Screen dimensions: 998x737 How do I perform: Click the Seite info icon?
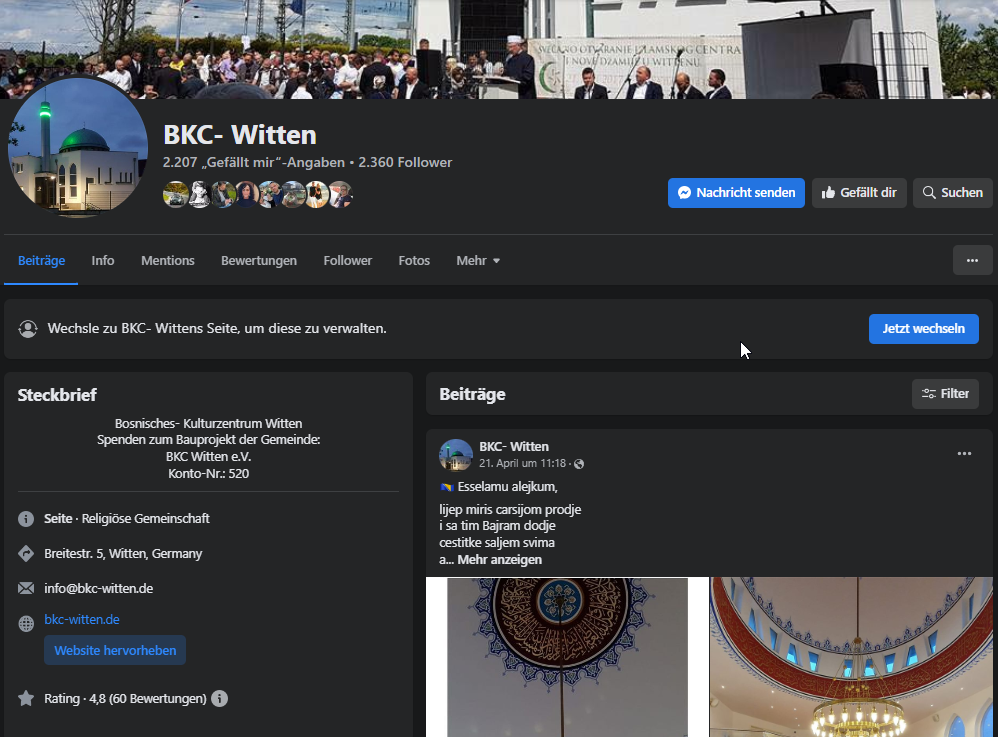tap(26, 519)
